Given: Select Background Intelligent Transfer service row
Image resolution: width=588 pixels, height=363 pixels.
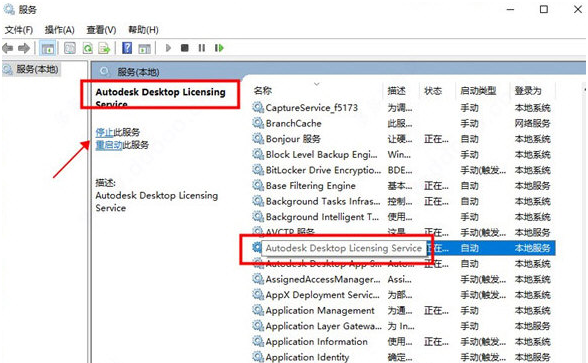Looking at the screenshot, I should pos(403,217).
